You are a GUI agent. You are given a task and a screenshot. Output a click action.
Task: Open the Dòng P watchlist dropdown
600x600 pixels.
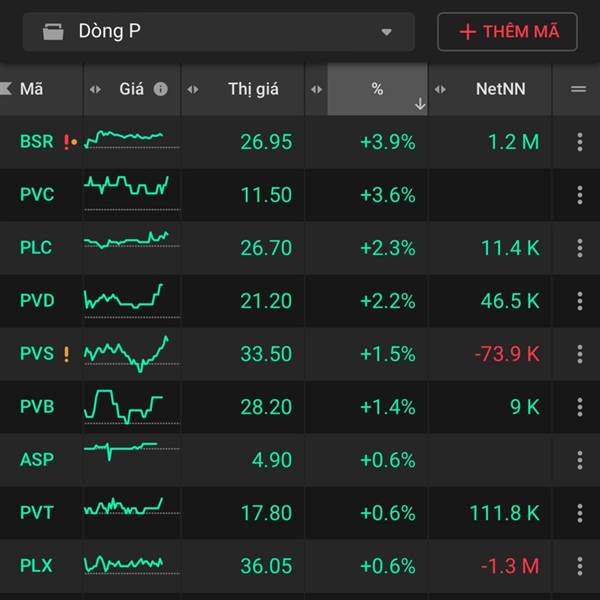(x=218, y=31)
